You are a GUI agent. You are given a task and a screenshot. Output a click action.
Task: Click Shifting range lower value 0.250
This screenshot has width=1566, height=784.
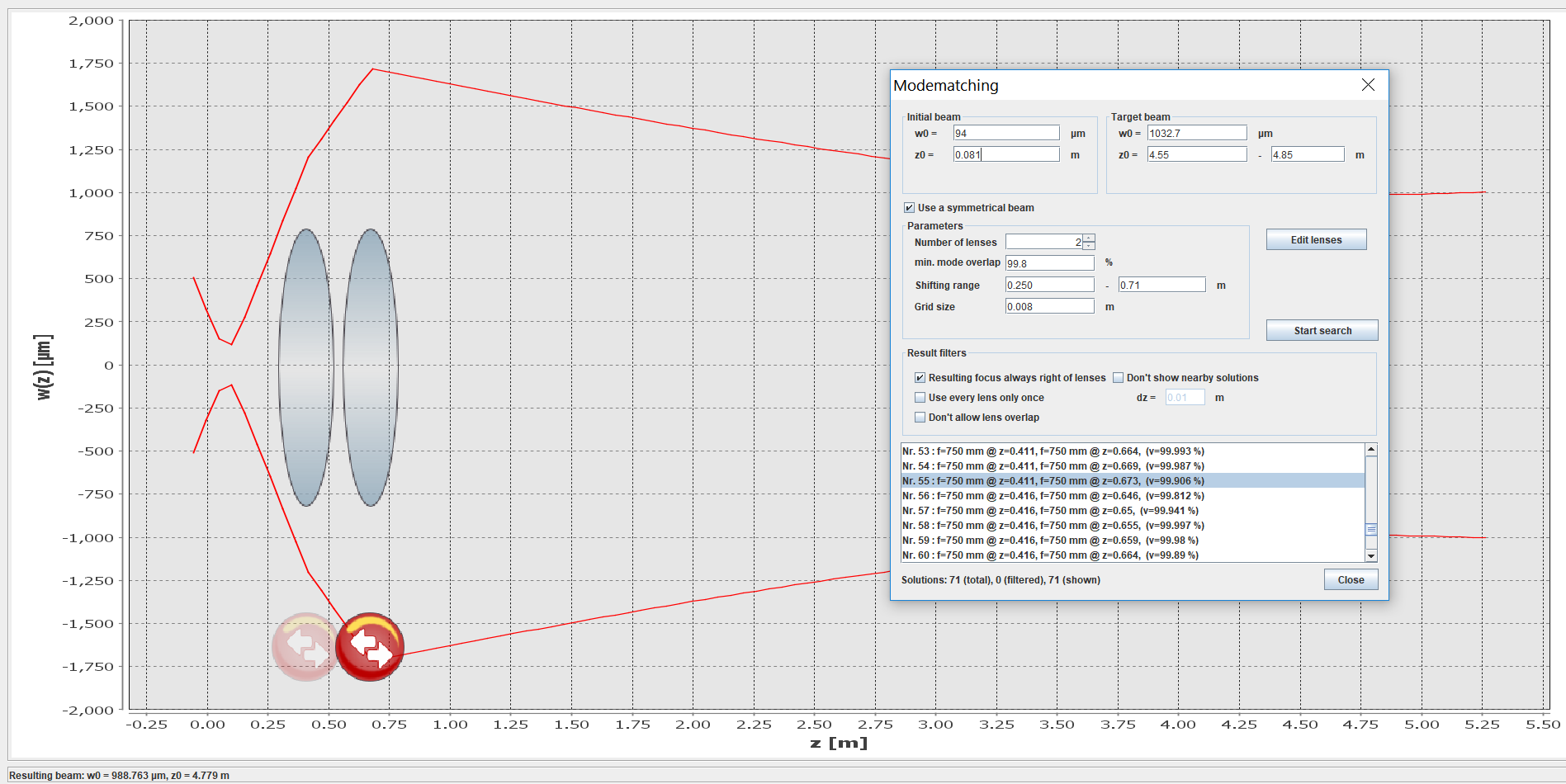[1049, 285]
